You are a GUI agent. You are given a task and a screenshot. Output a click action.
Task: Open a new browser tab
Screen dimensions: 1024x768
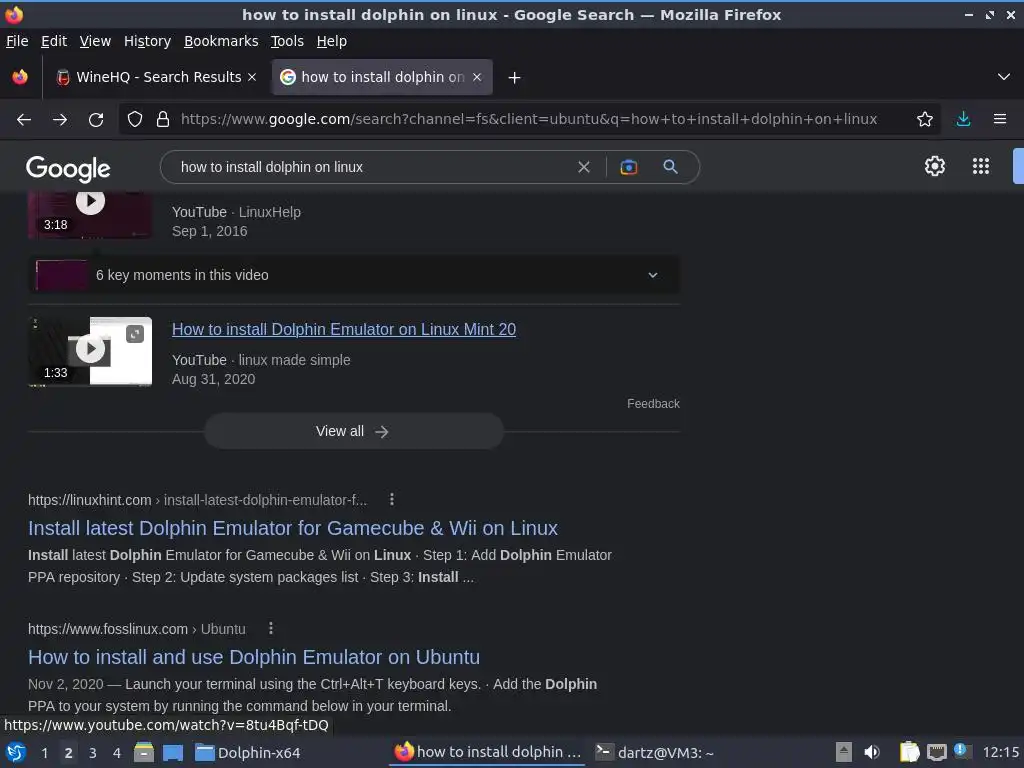pos(515,78)
